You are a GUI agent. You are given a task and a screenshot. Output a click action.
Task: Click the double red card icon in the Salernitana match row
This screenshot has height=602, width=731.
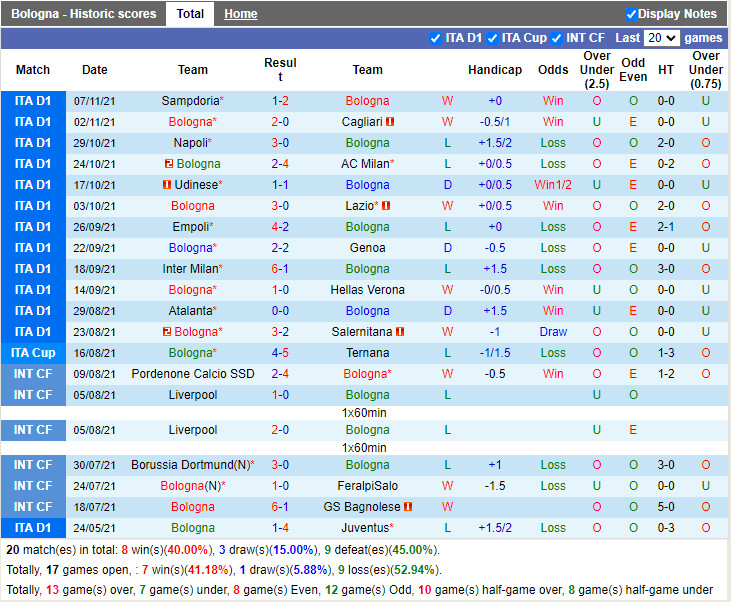[166, 332]
